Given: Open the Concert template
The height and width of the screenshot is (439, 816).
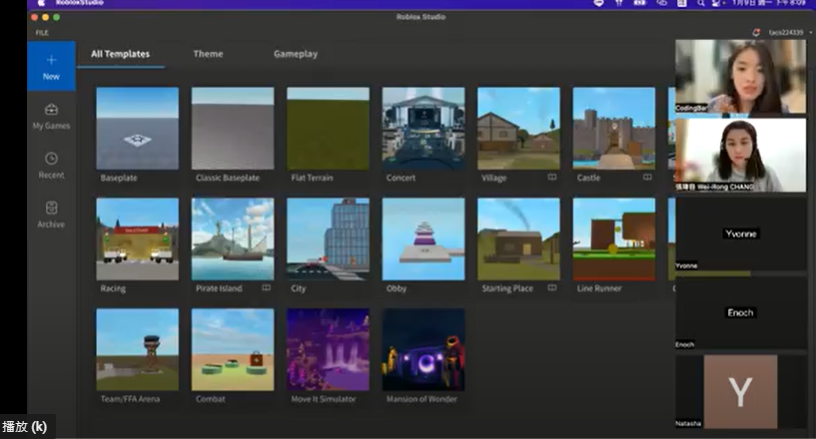Looking at the screenshot, I should click(x=423, y=128).
